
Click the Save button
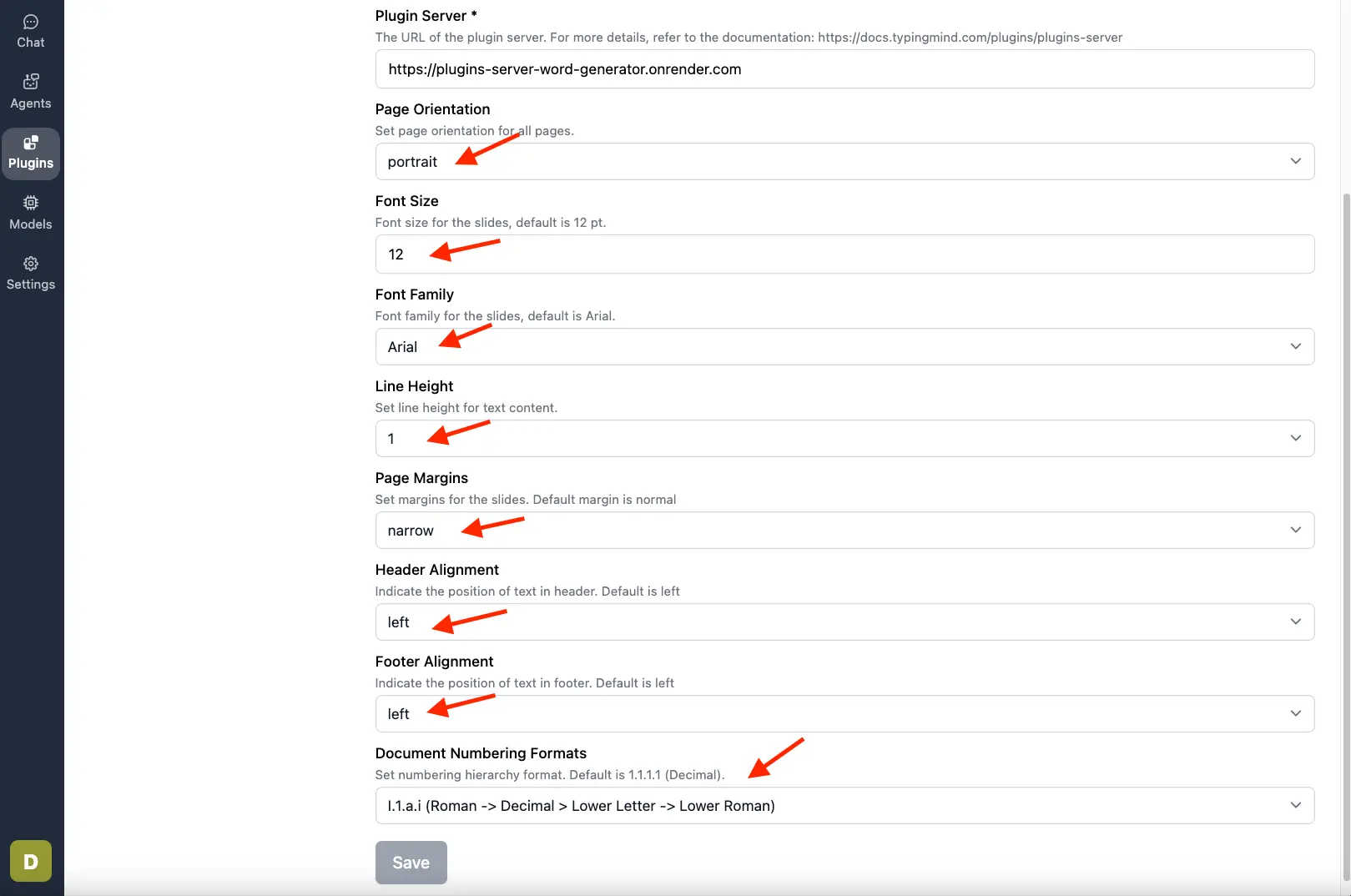(411, 863)
